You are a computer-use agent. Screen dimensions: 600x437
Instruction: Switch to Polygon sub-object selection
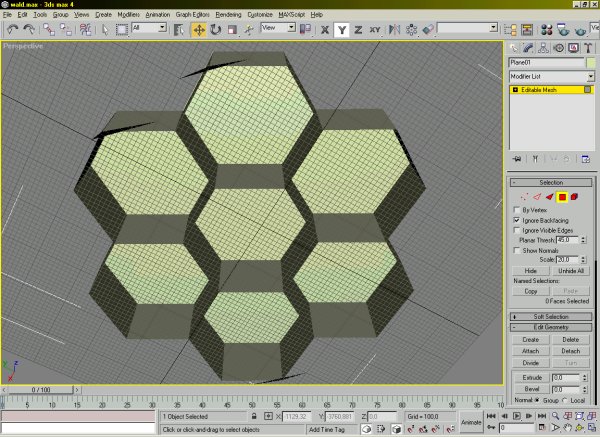click(563, 196)
